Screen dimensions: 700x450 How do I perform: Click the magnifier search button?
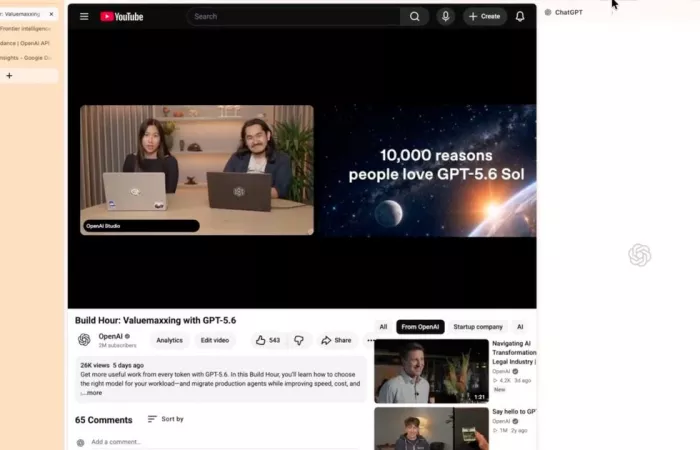click(415, 17)
